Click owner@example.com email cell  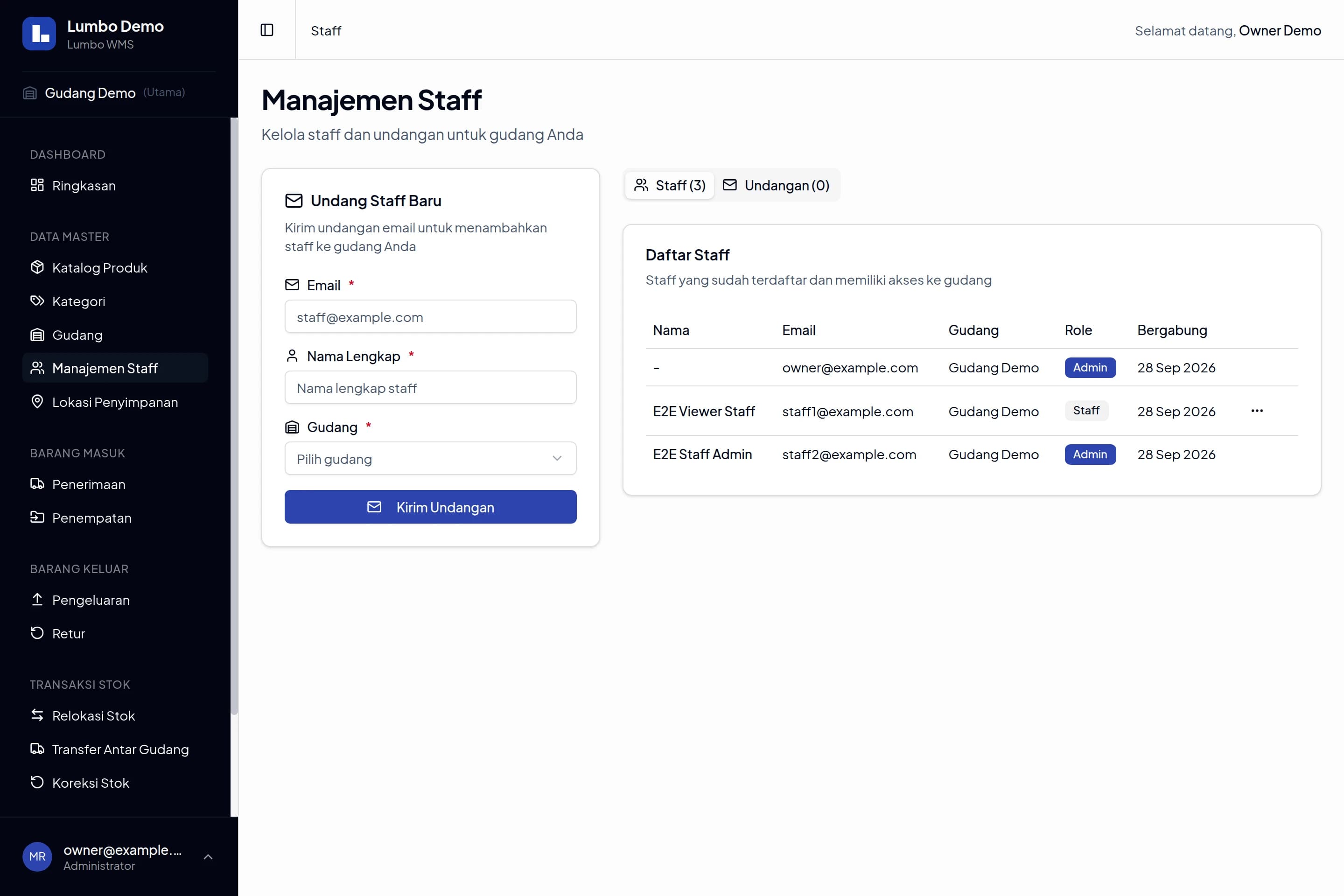tap(850, 367)
